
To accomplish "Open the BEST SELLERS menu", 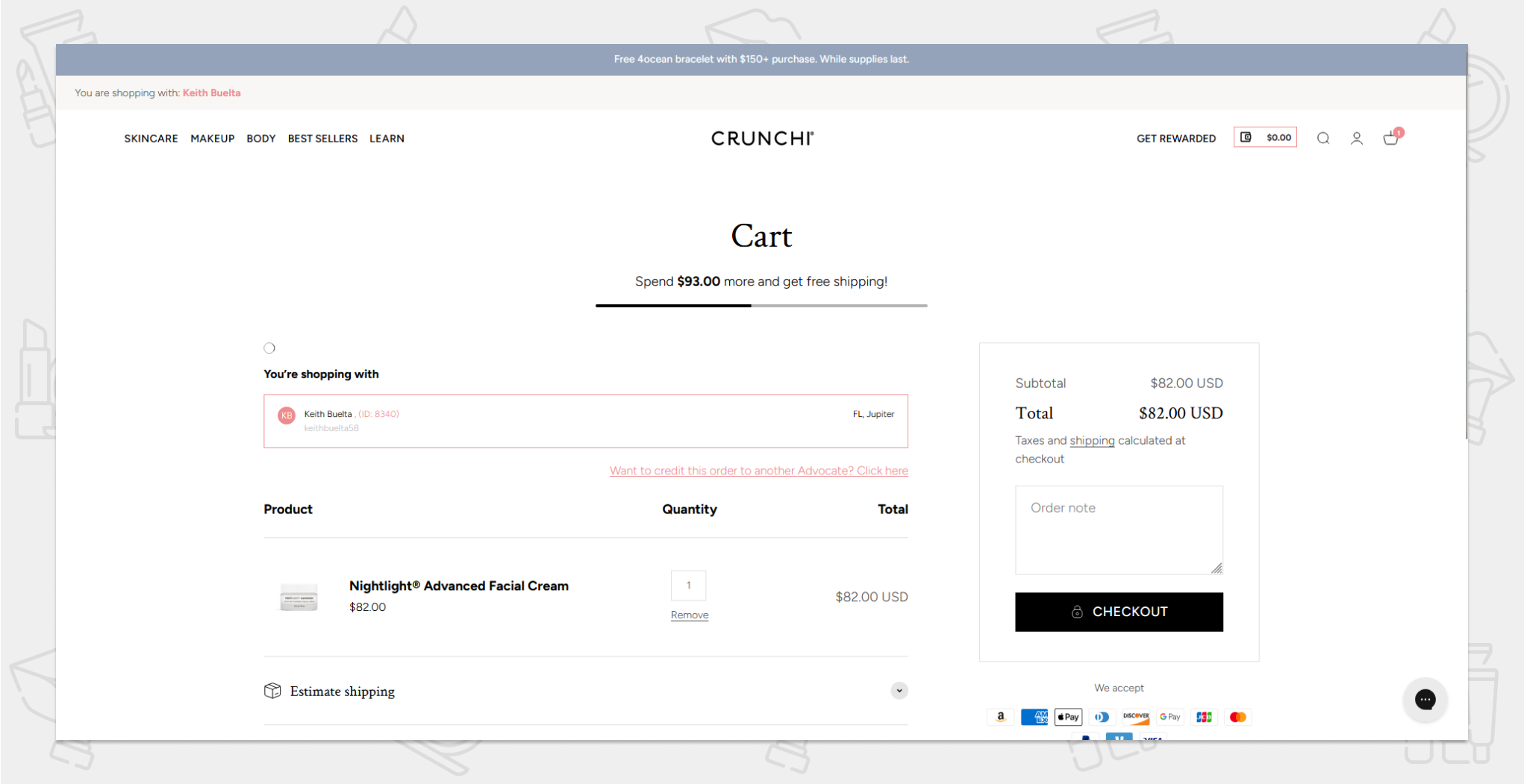I will pos(323,139).
